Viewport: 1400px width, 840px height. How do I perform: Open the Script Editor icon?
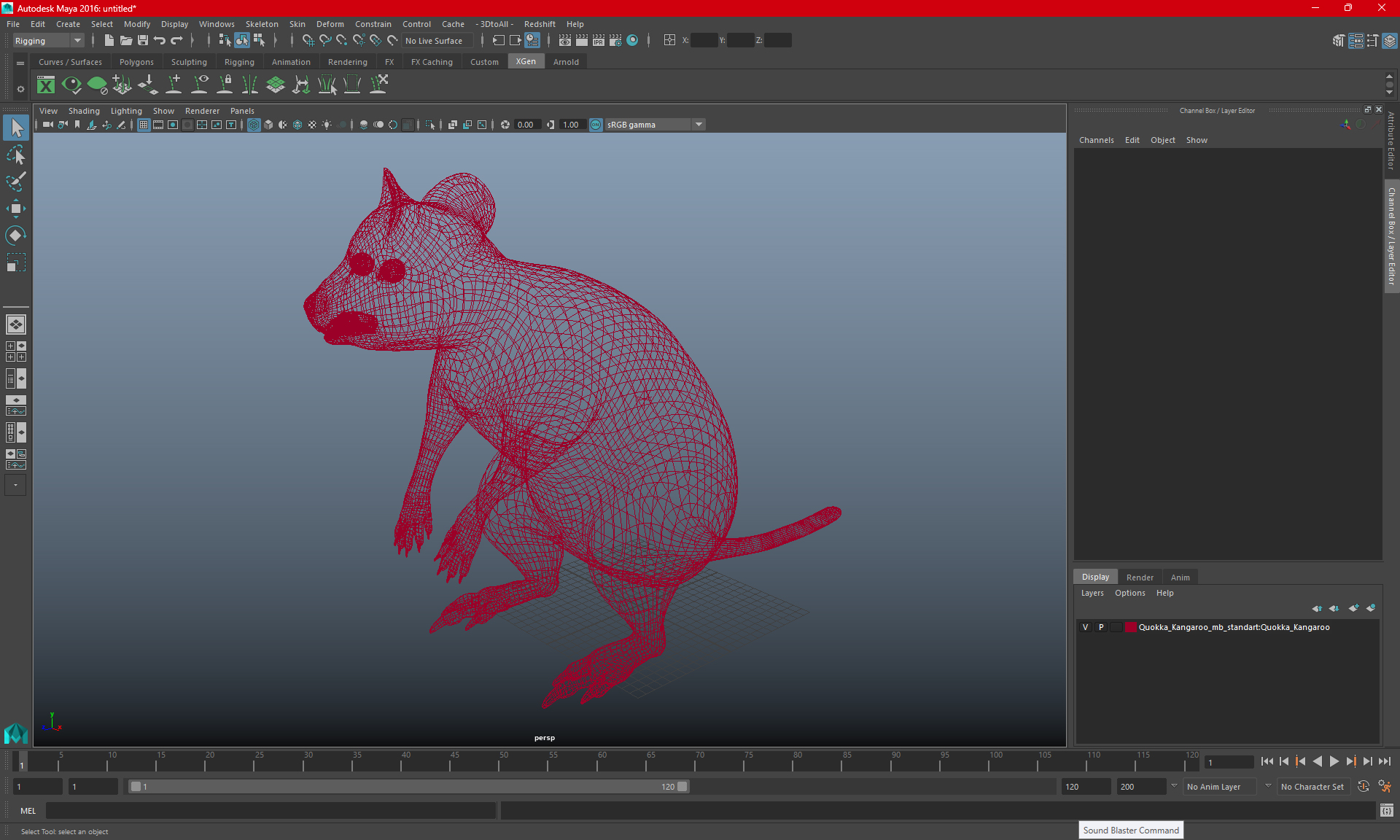pos(1387,810)
